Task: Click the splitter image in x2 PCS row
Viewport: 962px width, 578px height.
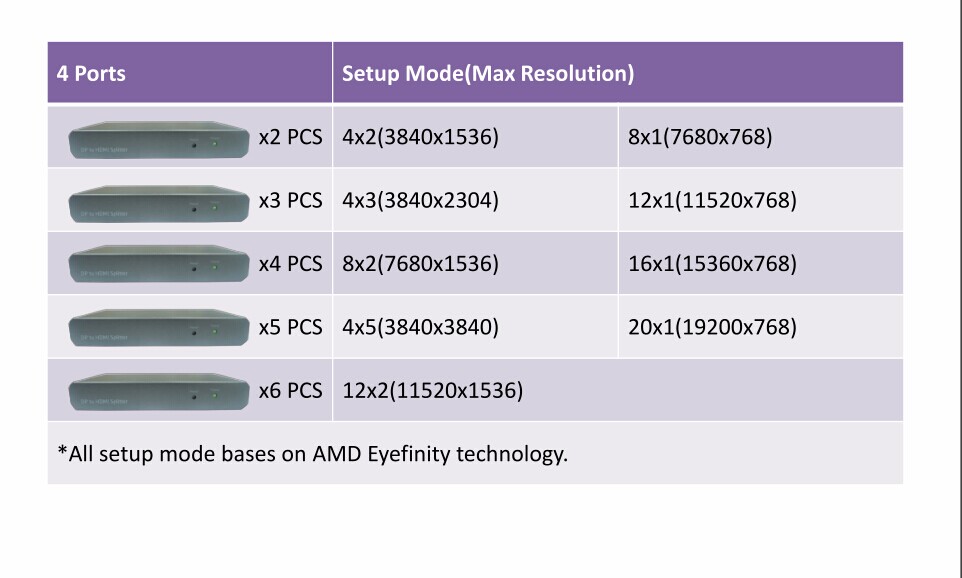Action: [x=159, y=140]
